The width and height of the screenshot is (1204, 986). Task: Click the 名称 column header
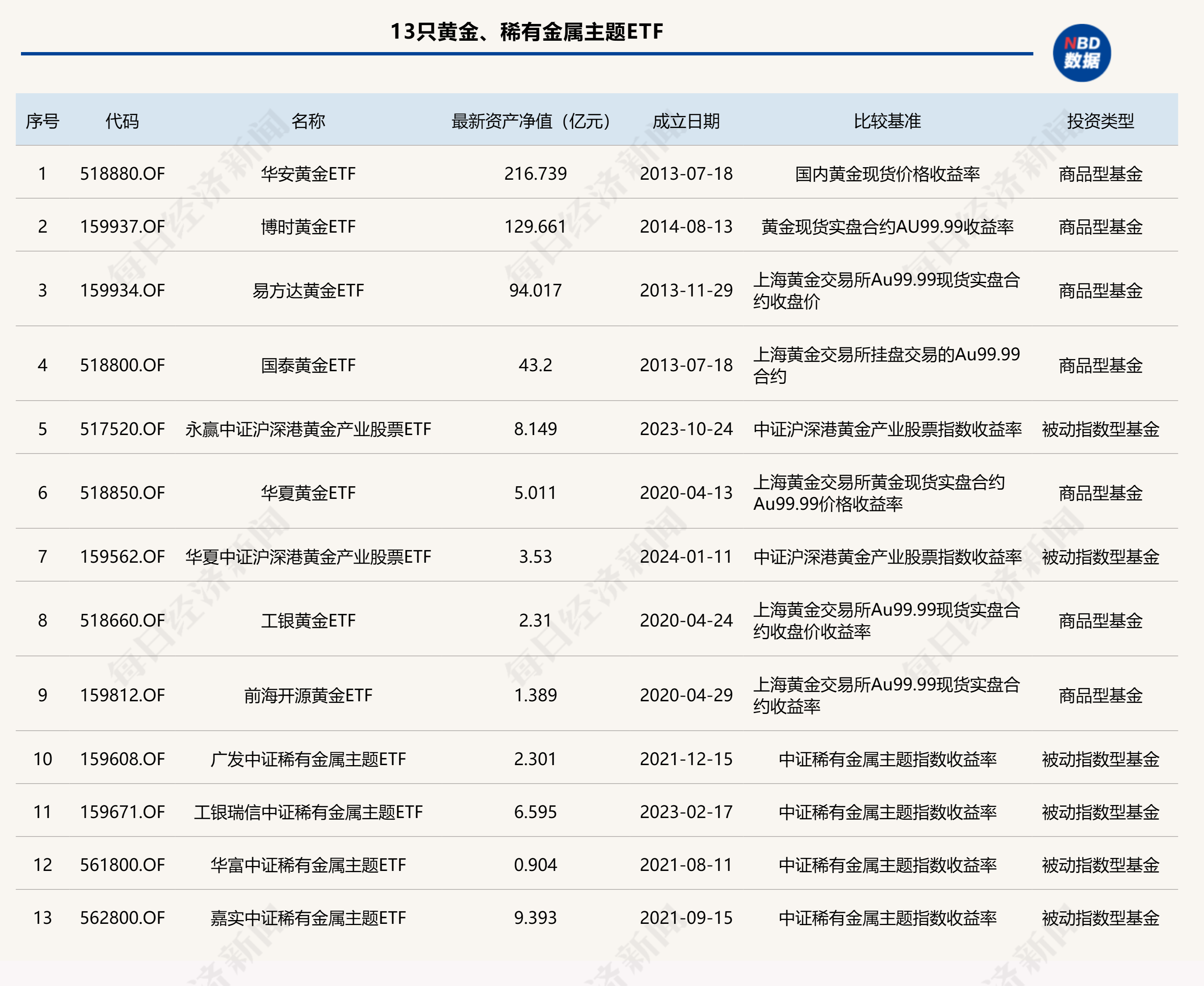[308, 121]
